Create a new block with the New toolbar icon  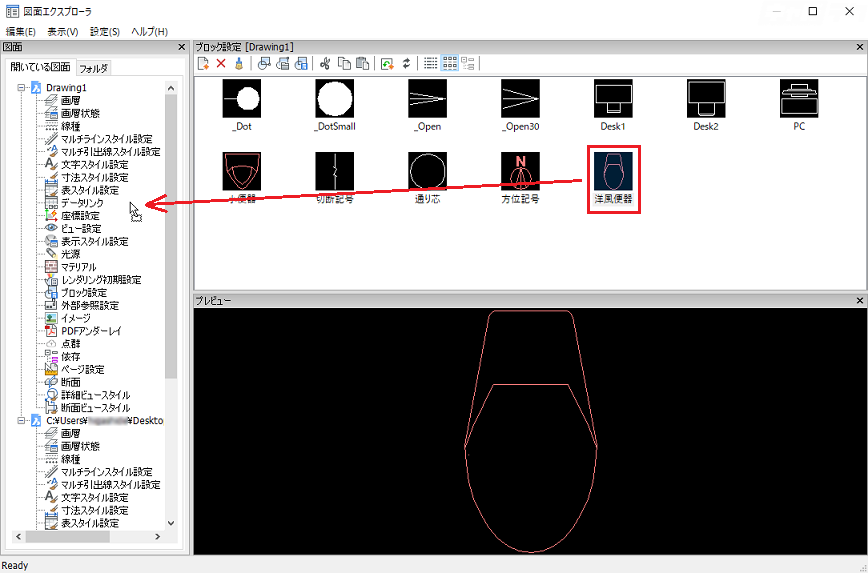(x=204, y=64)
